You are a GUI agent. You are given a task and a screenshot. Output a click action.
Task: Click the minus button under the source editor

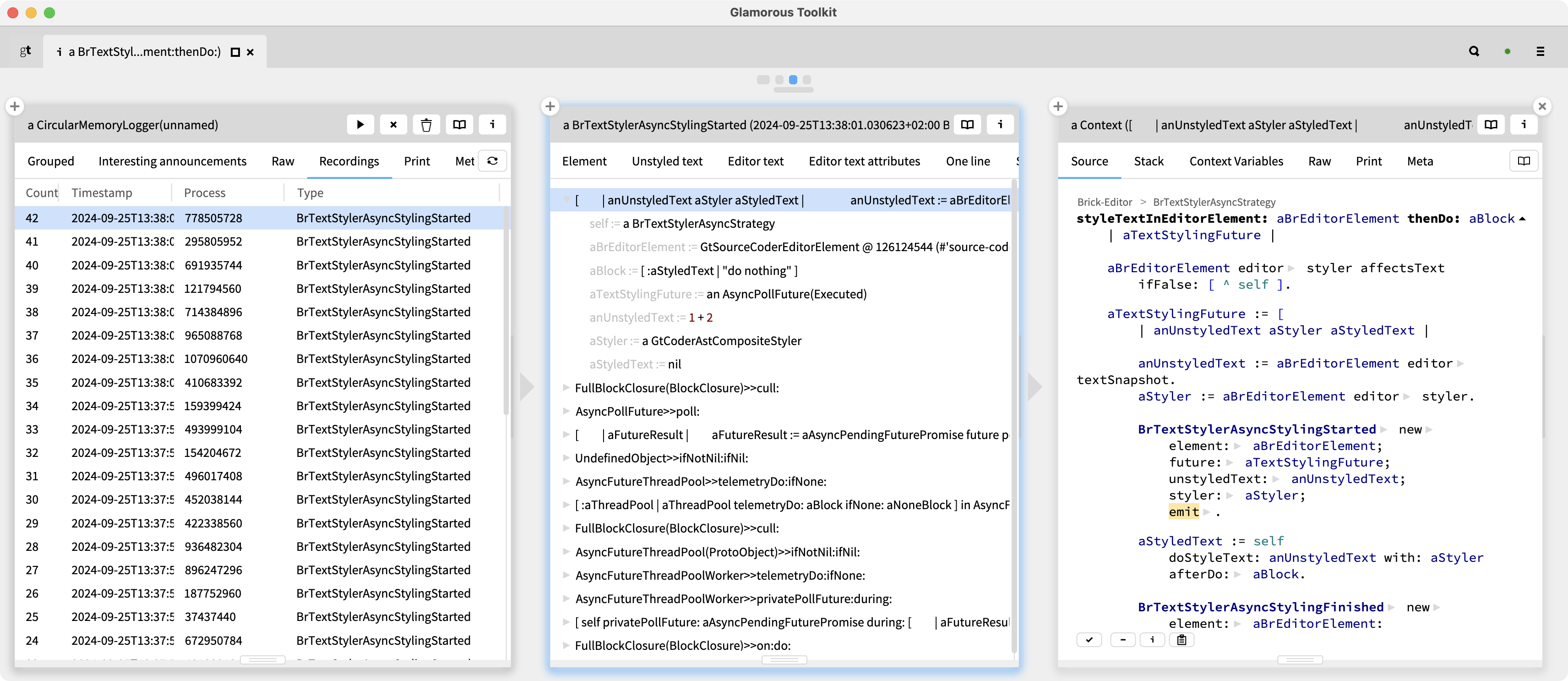coord(1122,640)
